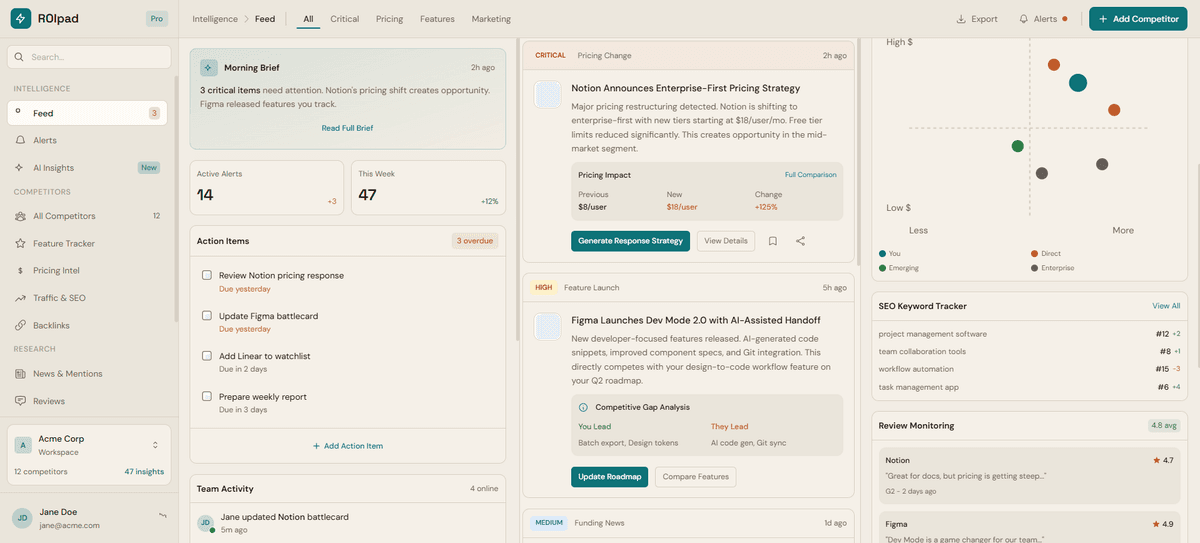Expand the Acme Corp workspace switcher
Screen dimensions: 1200x543
[x=155, y=445]
